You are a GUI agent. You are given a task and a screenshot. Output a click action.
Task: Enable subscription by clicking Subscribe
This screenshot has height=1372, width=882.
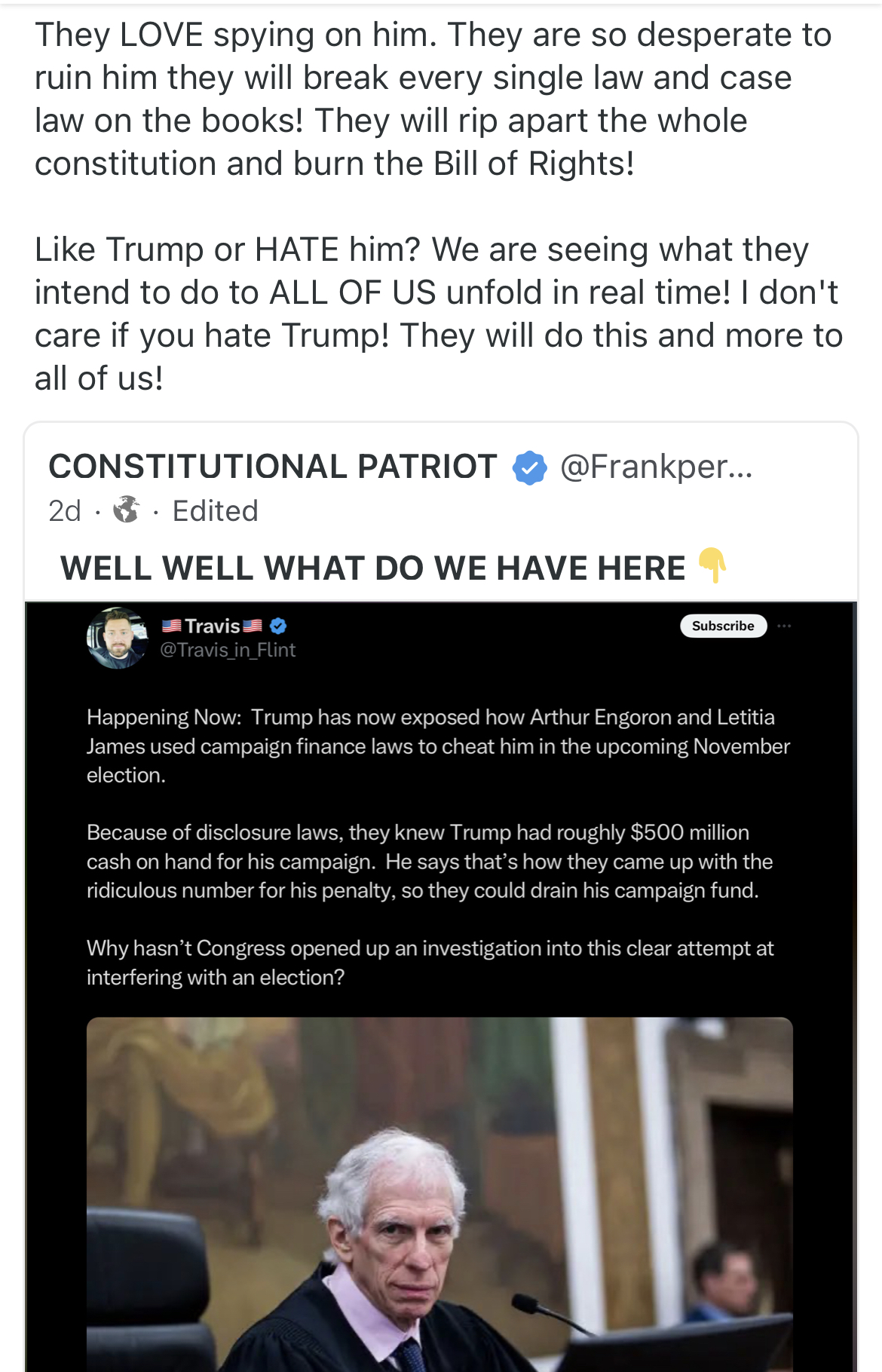point(722,626)
